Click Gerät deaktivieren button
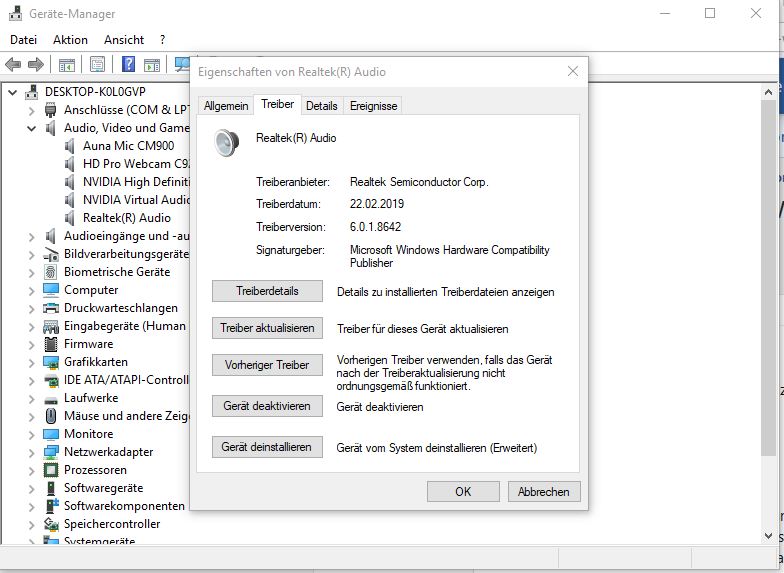This screenshot has height=573, width=784. click(x=267, y=406)
